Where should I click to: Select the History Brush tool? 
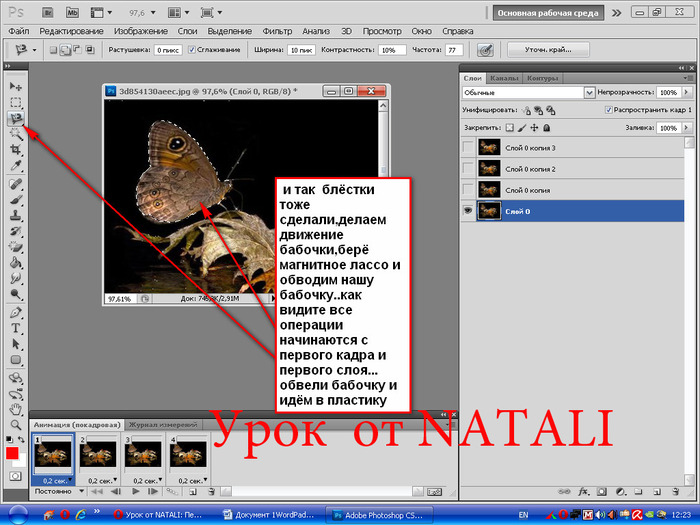pyautogui.click(x=16, y=231)
